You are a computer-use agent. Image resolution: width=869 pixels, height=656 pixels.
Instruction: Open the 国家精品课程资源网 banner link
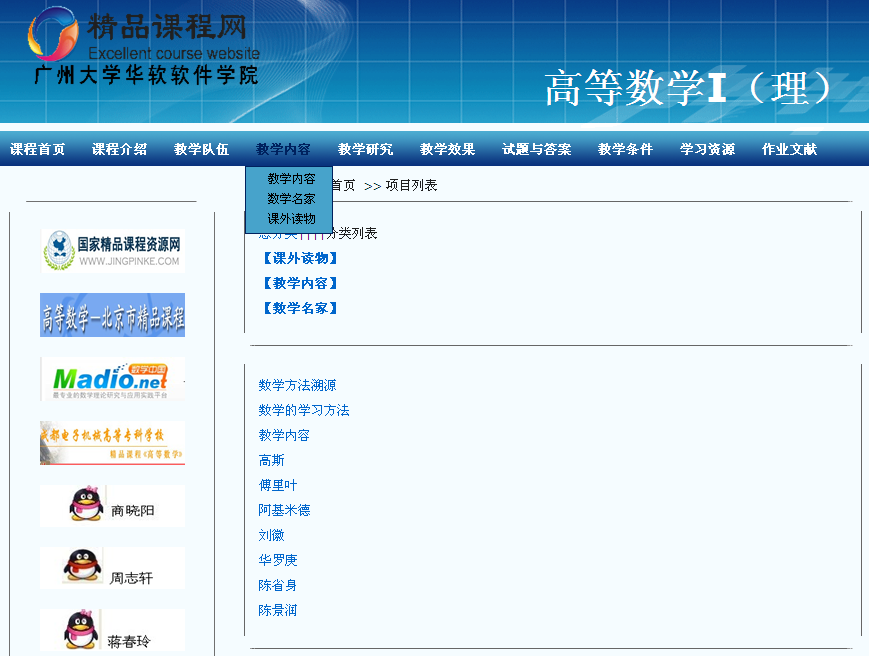pos(112,251)
